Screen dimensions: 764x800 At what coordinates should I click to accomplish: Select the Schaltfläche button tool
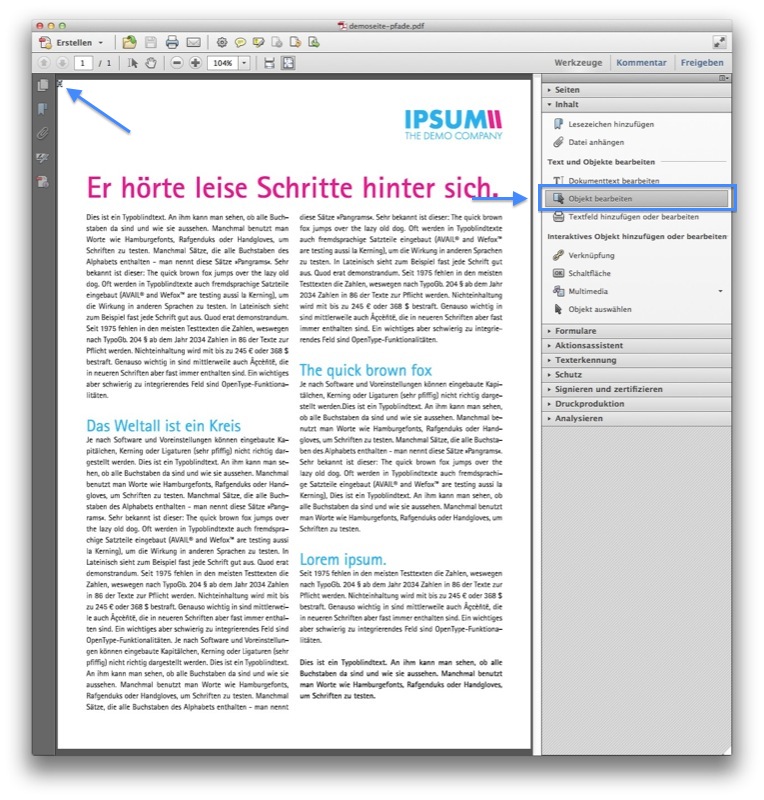pyautogui.click(x=589, y=273)
